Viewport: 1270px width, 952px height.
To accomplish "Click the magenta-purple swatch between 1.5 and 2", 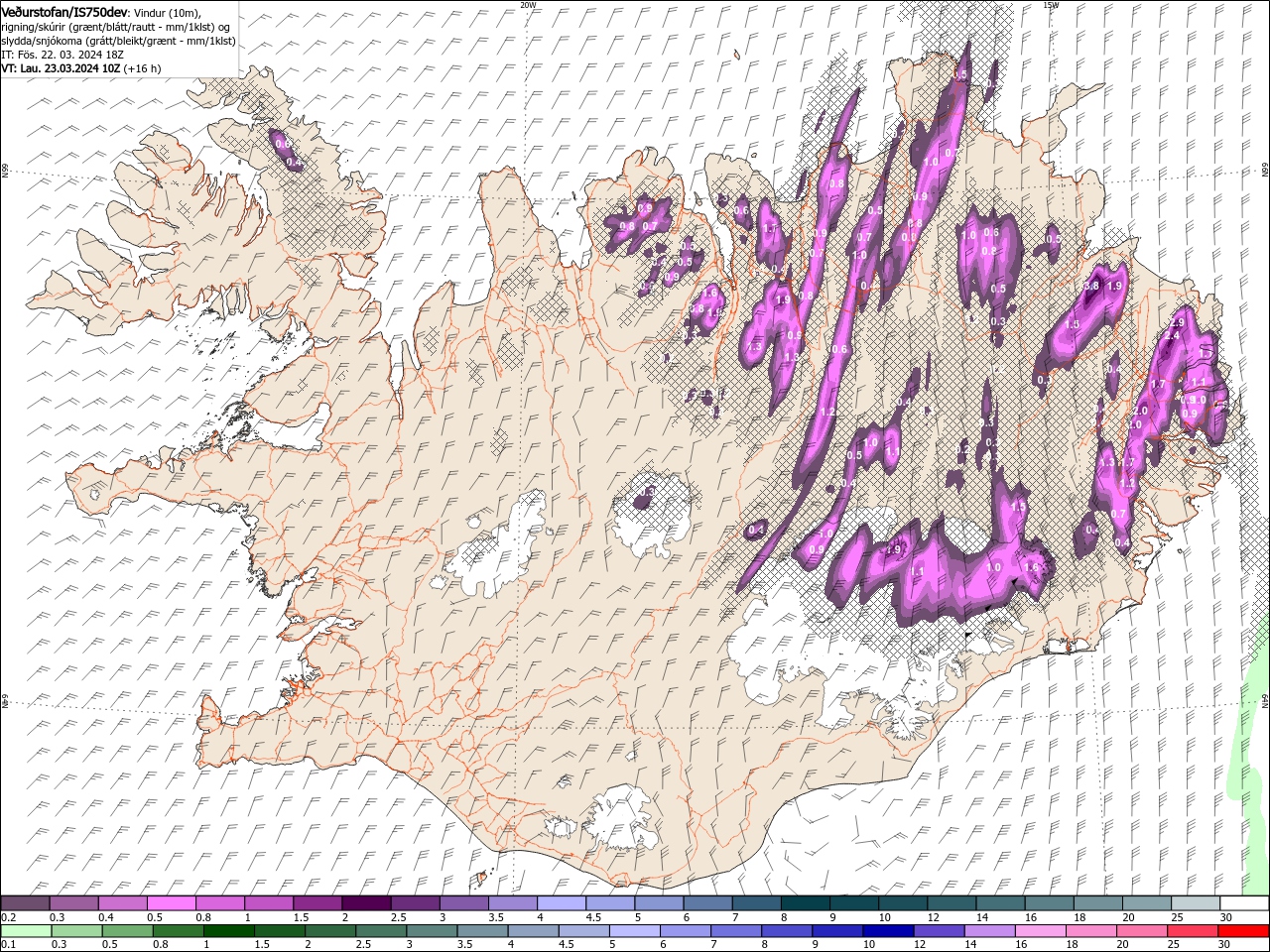I will tap(317, 903).
